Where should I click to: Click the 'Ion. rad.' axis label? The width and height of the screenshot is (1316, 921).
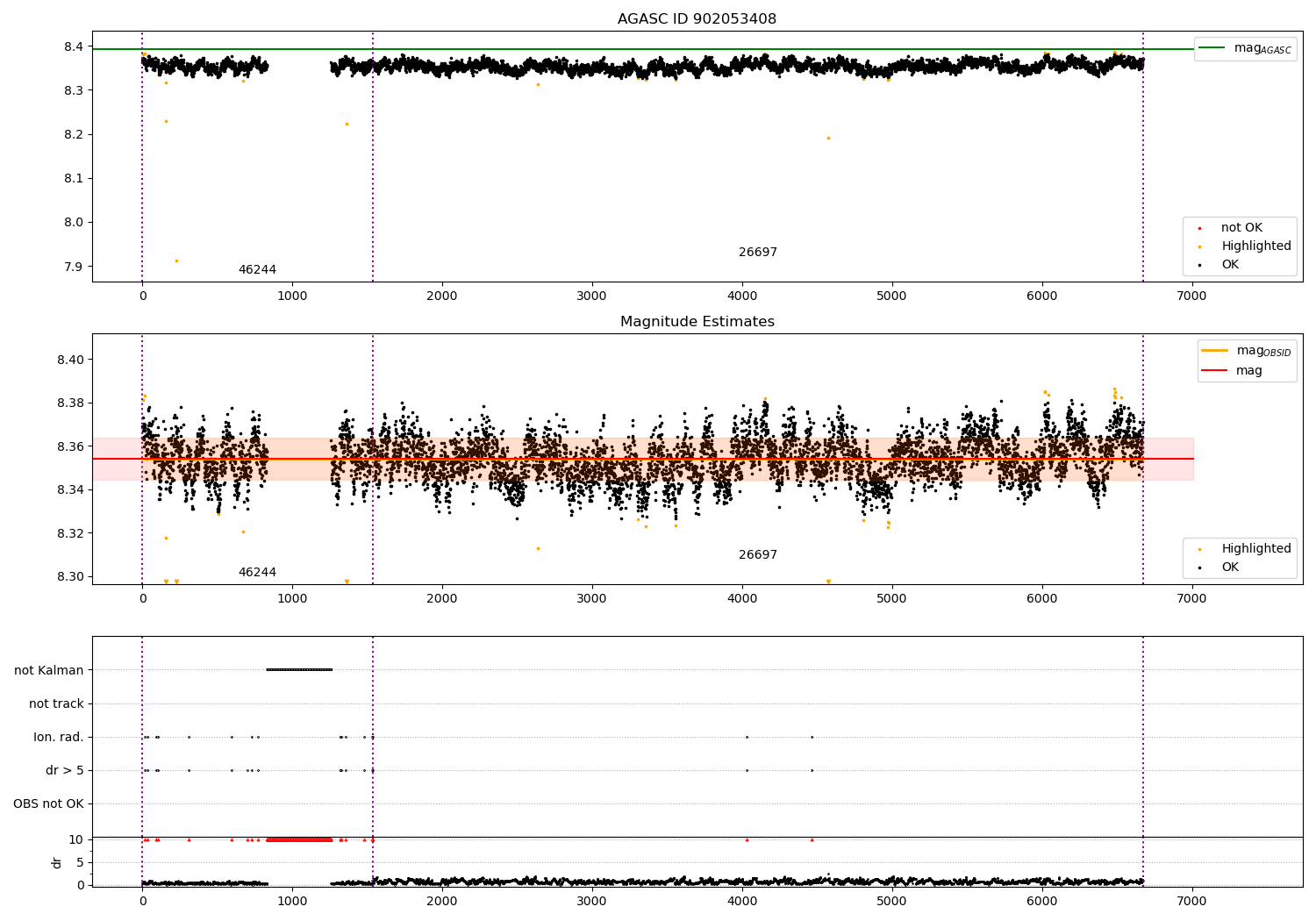(x=59, y=737)
